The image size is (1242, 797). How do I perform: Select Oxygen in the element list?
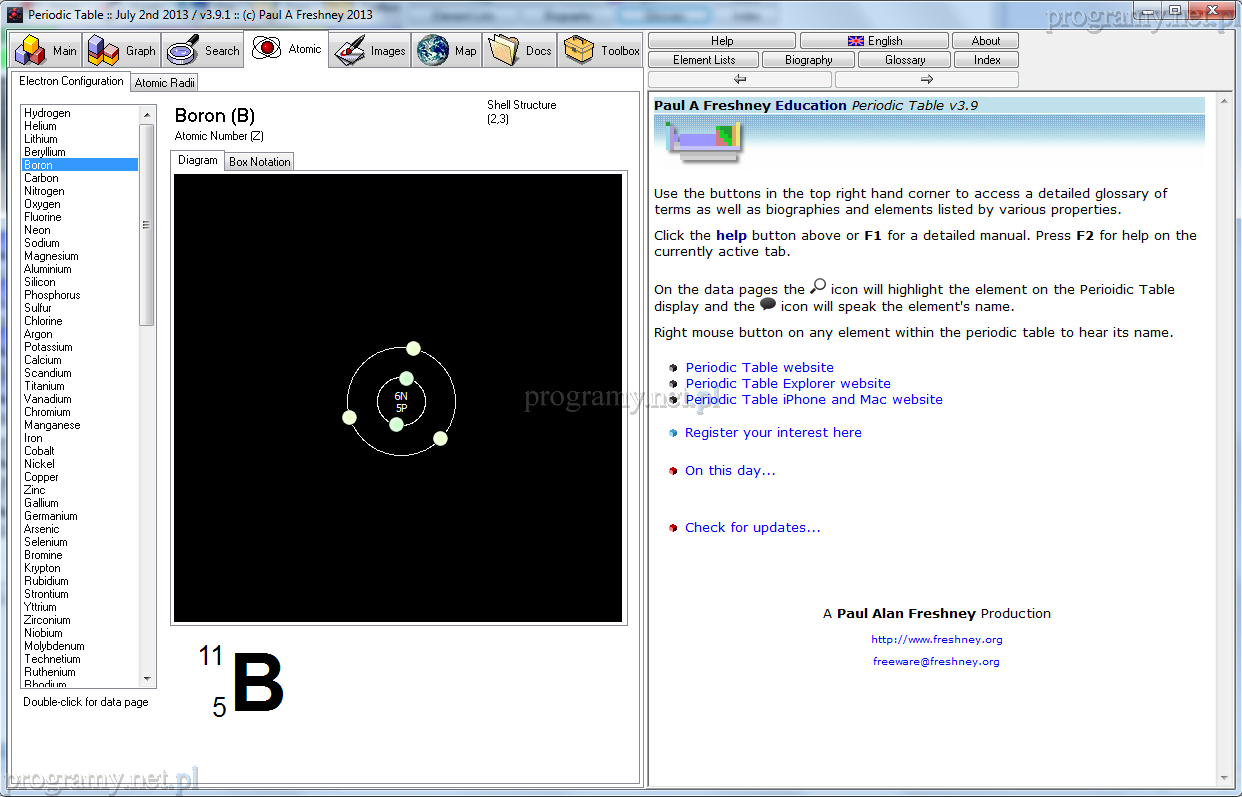(43, 204)
